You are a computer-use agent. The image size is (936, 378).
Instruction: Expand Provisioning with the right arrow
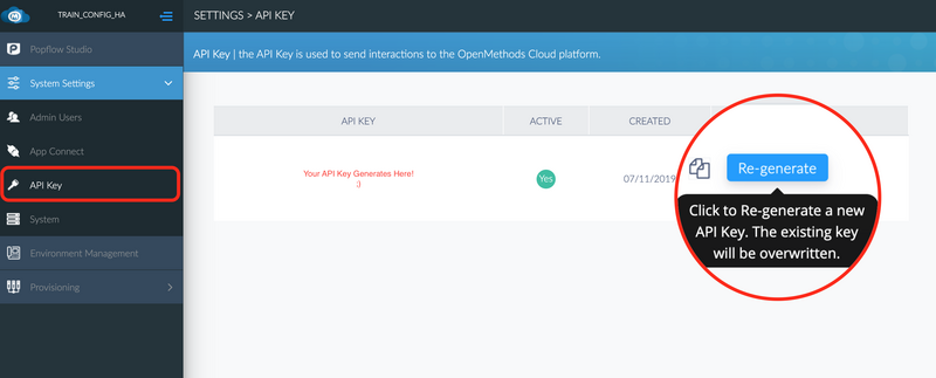pyautogui.click(x=170, y=287)
